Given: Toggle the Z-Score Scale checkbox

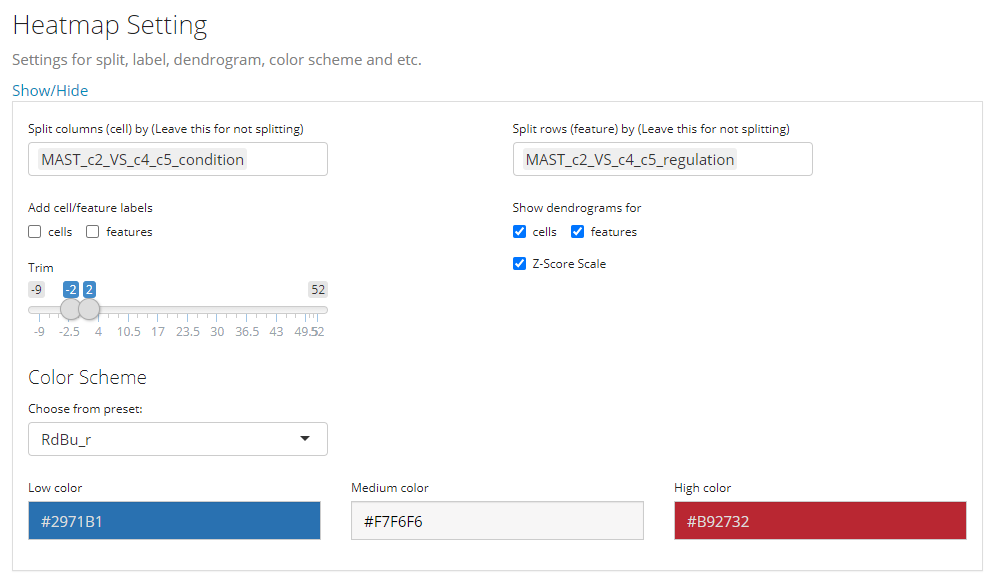Looking at the screenshot, I should [x=519, y=264].
